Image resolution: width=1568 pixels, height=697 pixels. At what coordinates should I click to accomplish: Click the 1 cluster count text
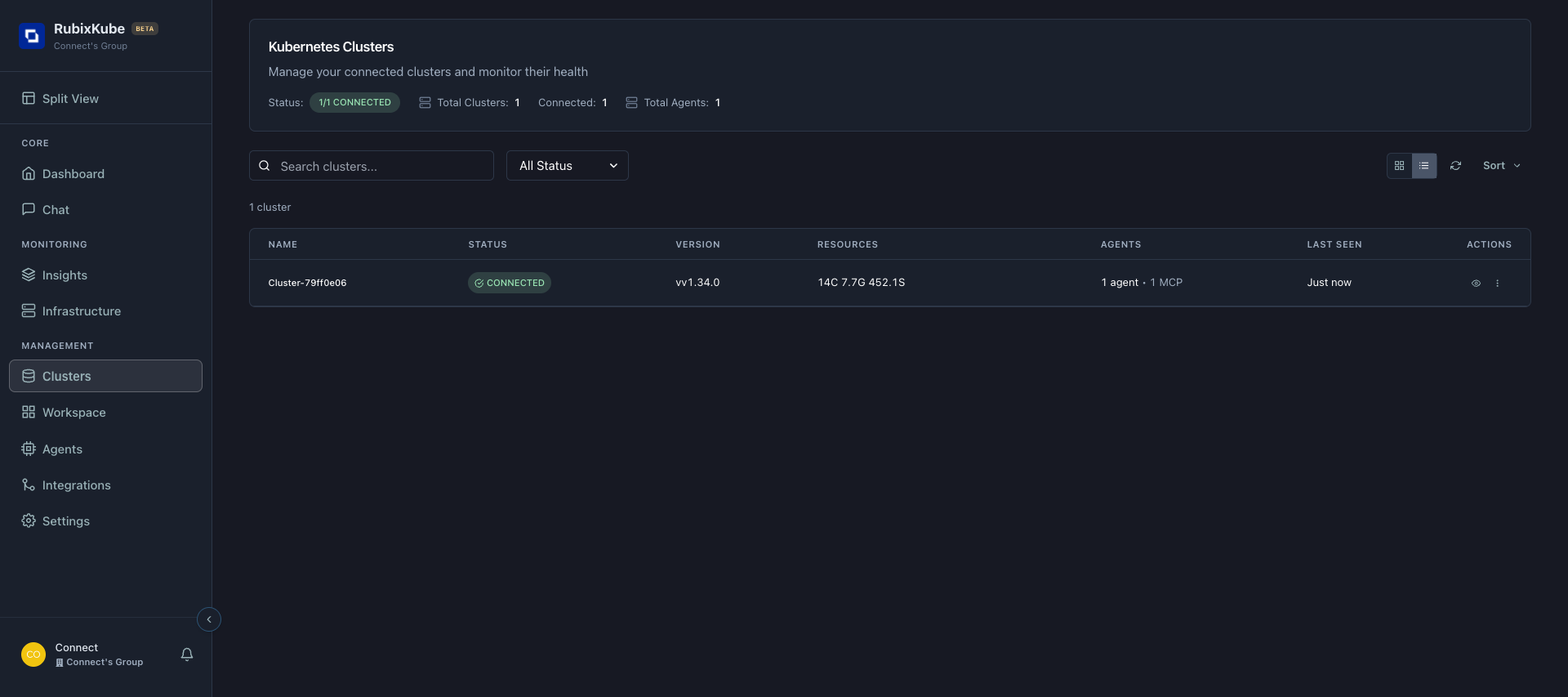[x=270, y=208]
